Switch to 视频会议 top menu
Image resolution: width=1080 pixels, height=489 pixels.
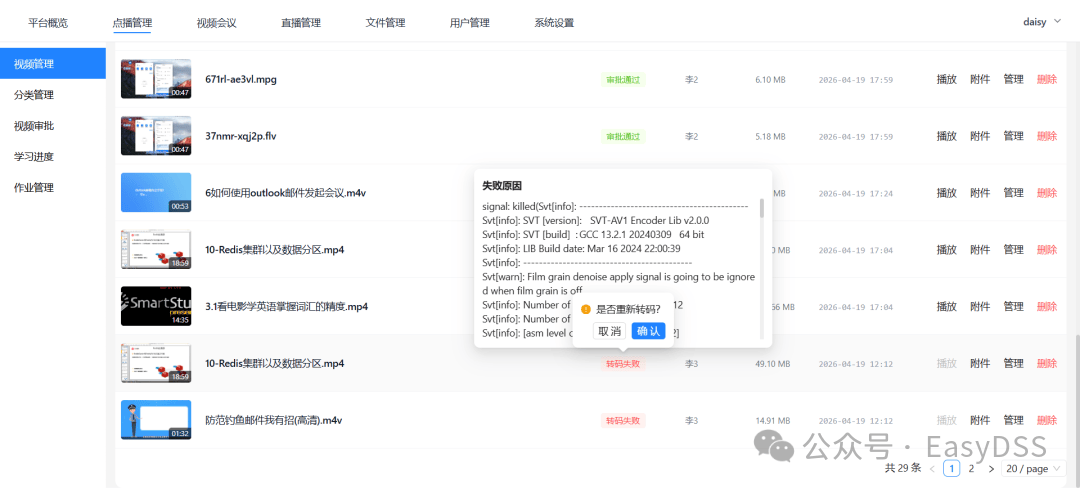pyautogui.click(x=216, y=23)
